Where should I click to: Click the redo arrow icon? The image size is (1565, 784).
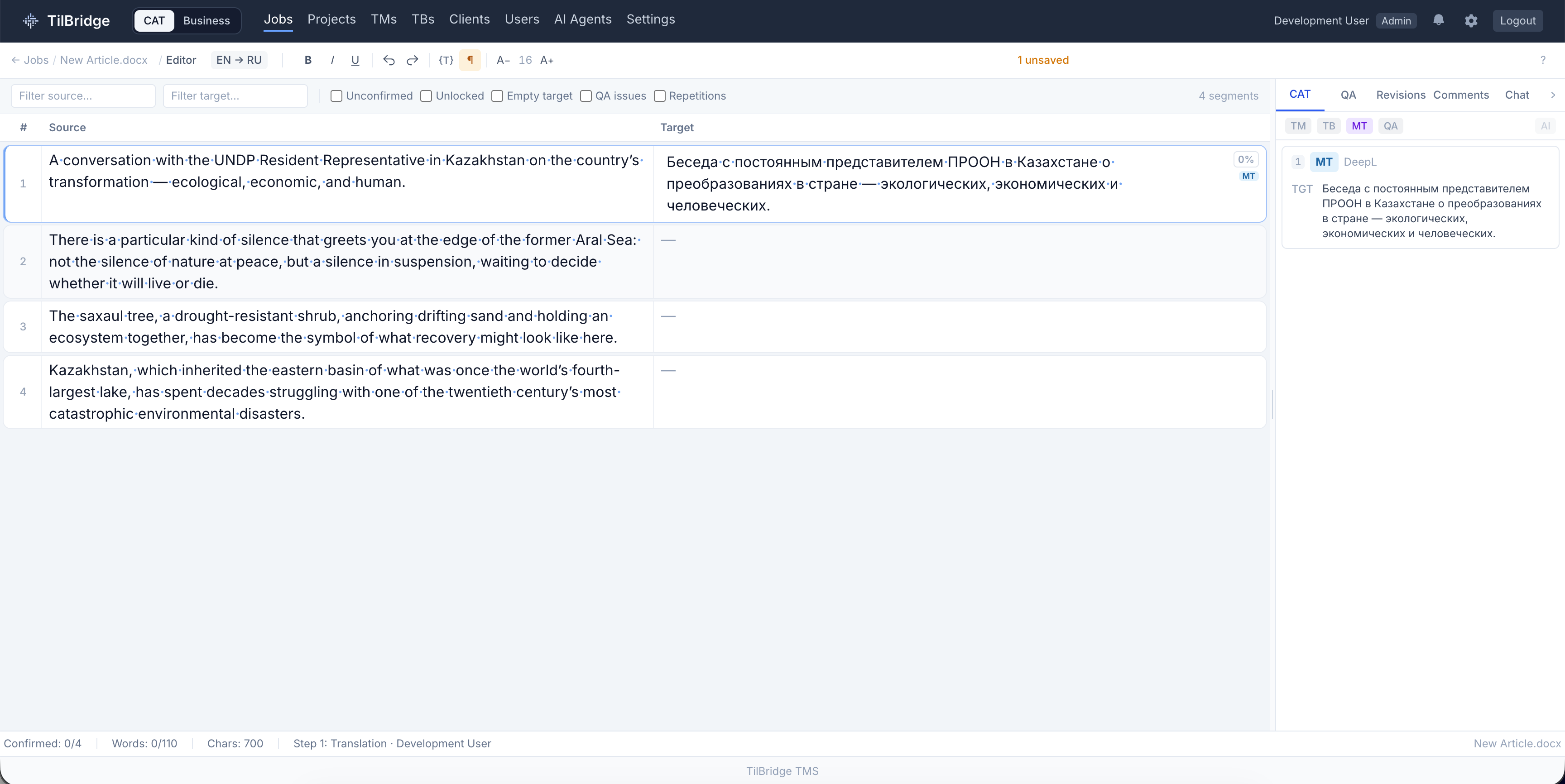point(413,60)
